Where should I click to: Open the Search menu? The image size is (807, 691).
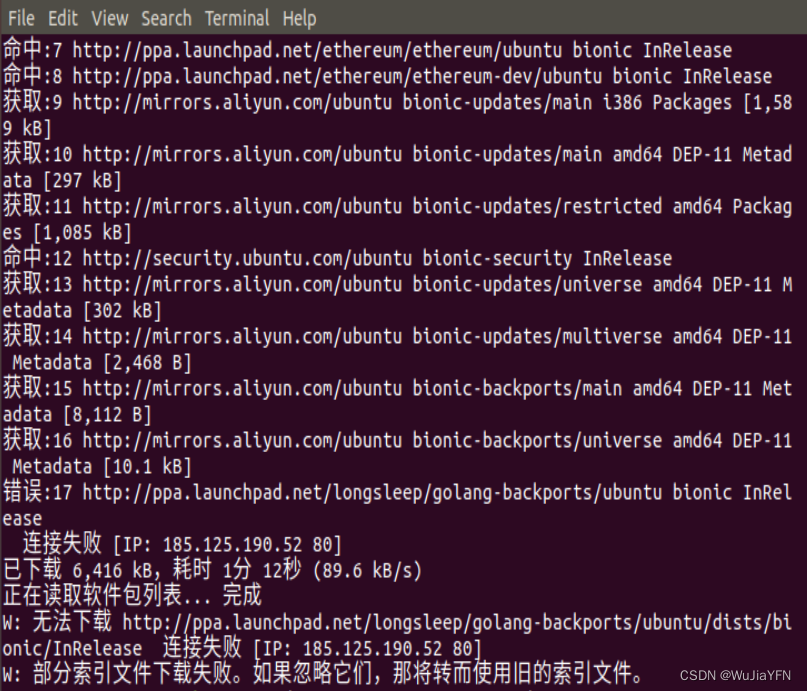coord(166,18)
